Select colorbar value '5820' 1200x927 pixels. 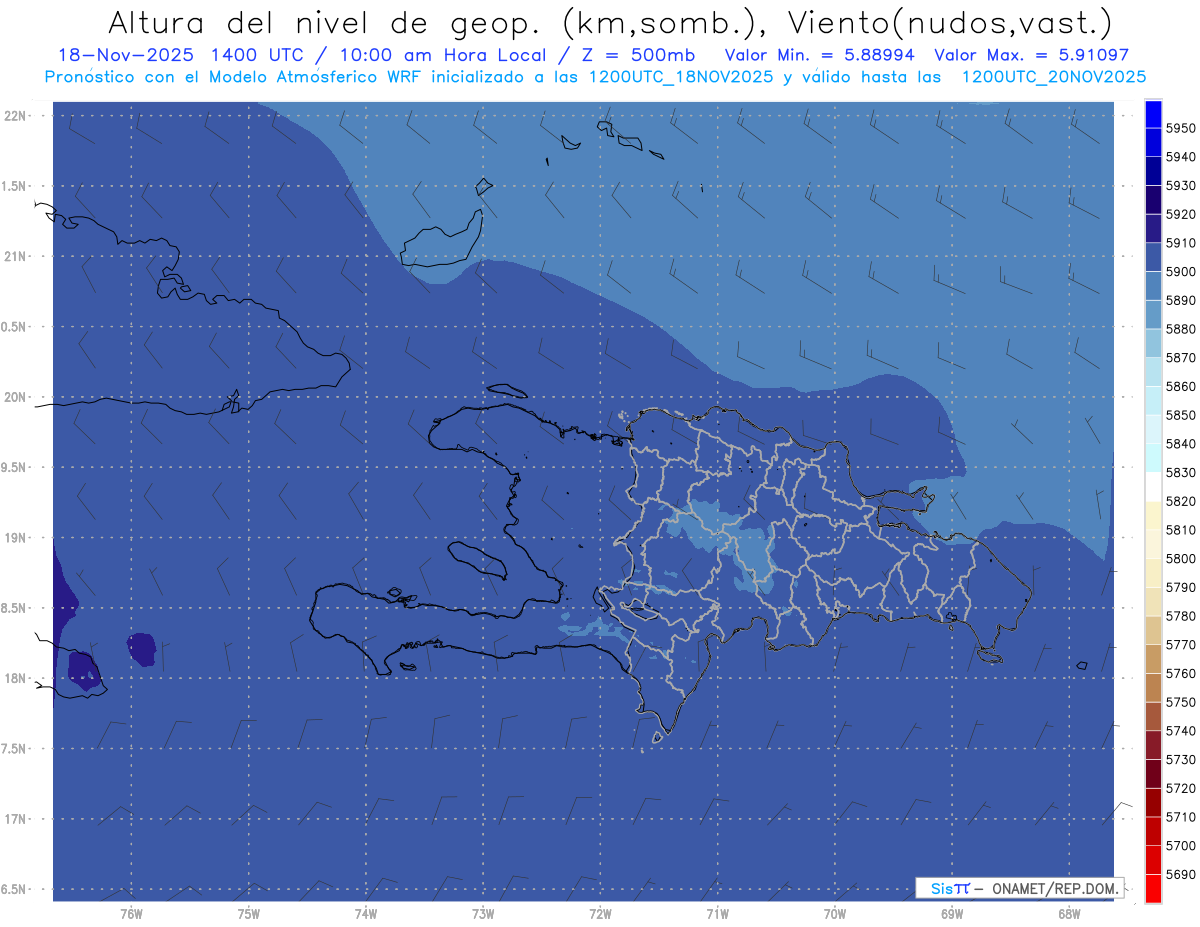click(x=1182, y=501)
